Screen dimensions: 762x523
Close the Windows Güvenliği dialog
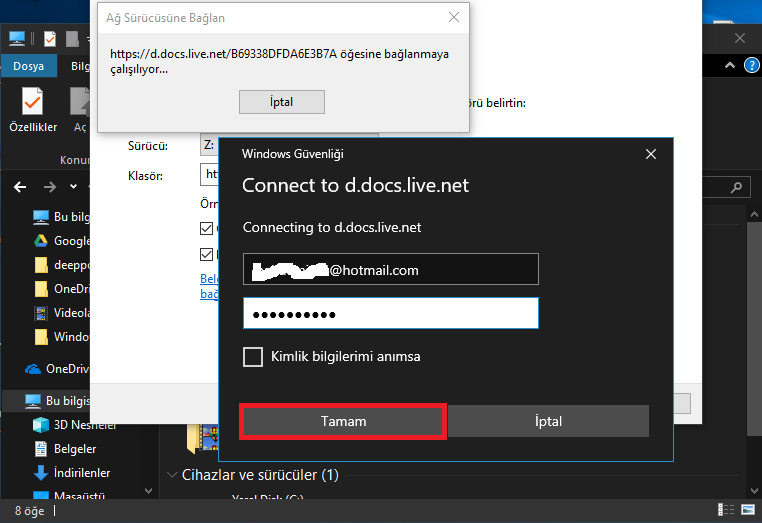(651, 154)
